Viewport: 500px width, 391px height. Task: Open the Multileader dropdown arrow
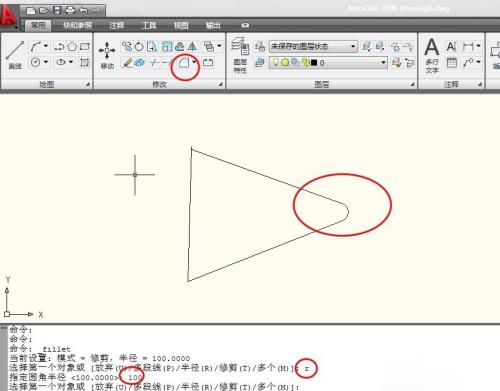coord(478,62)
